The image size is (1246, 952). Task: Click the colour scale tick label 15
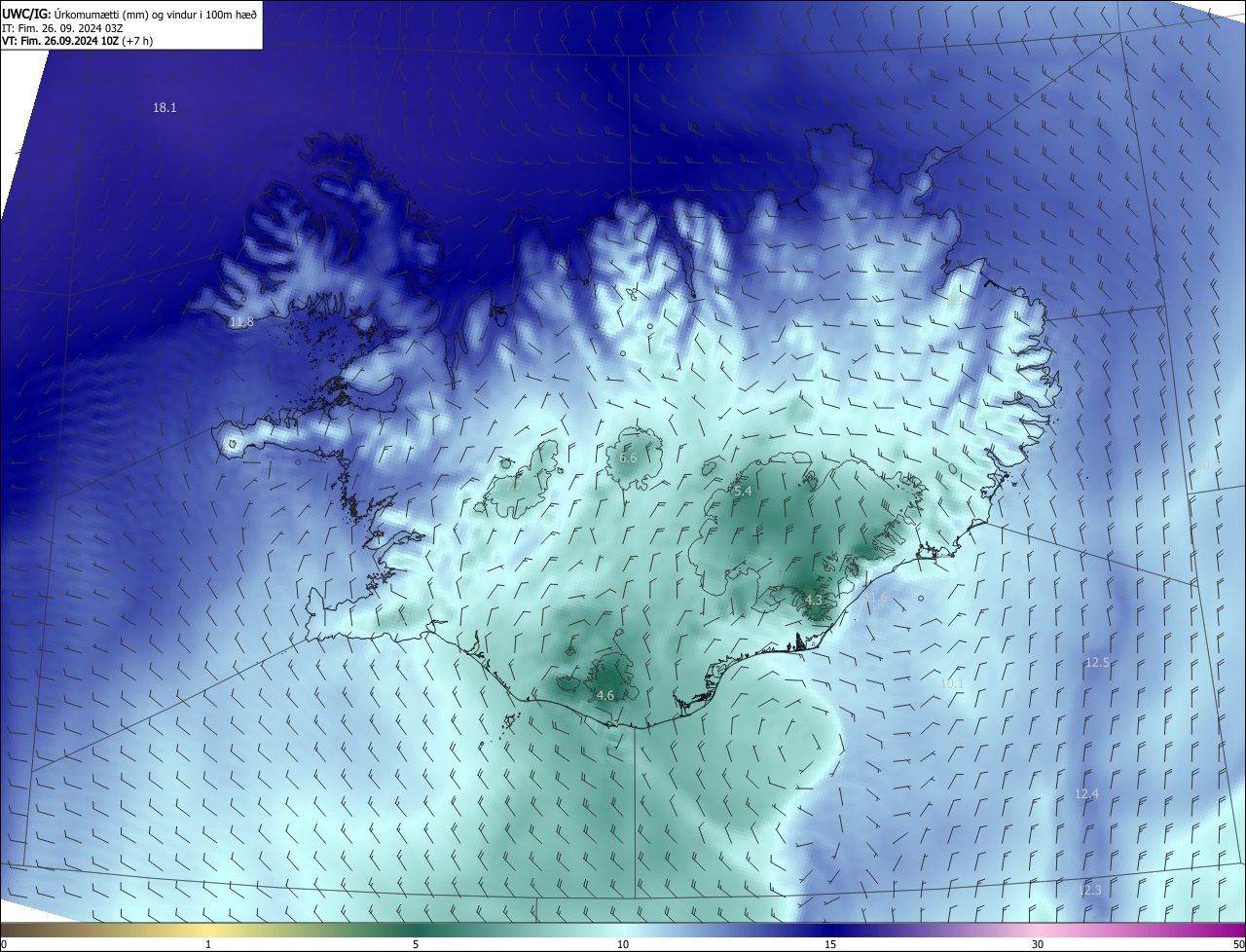click(830, 944)
